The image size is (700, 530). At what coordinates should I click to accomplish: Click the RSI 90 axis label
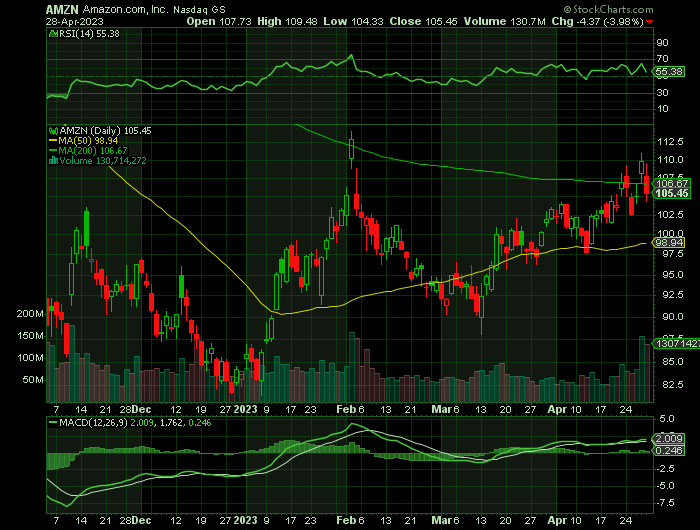(x=662, y=43)
